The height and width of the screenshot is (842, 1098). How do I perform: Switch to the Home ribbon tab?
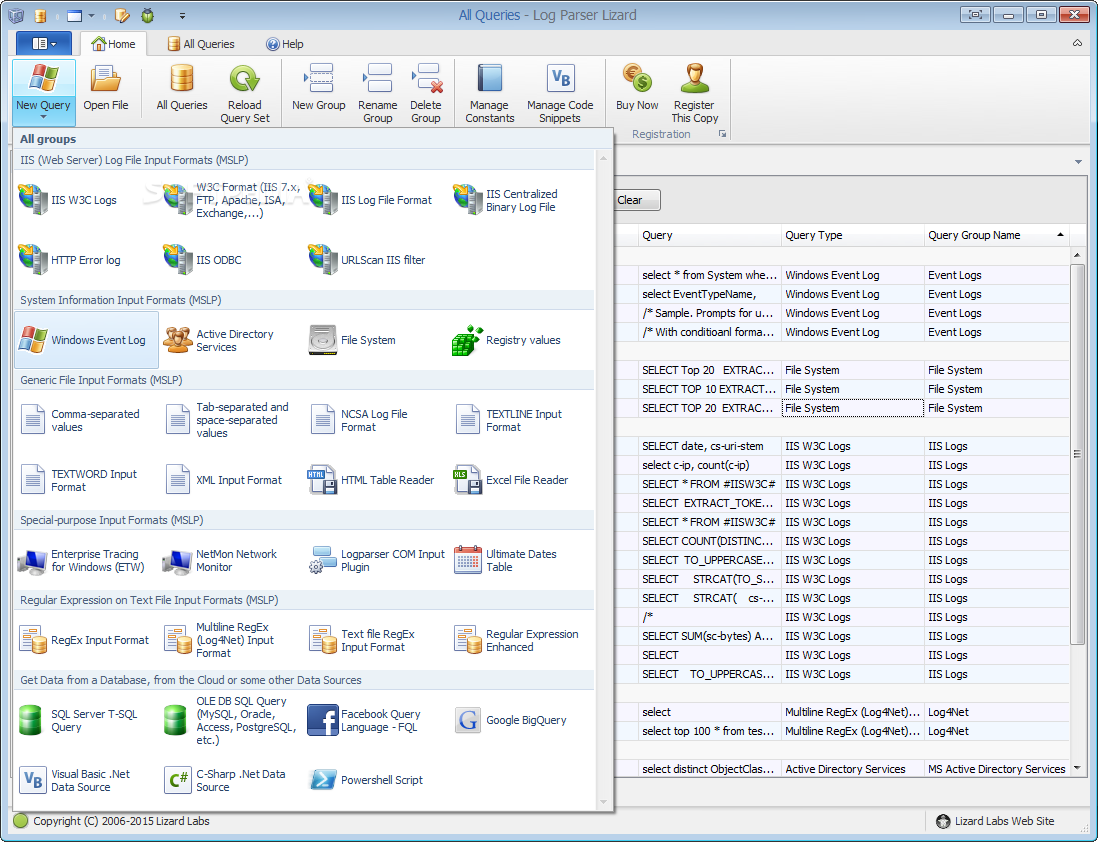113,43
